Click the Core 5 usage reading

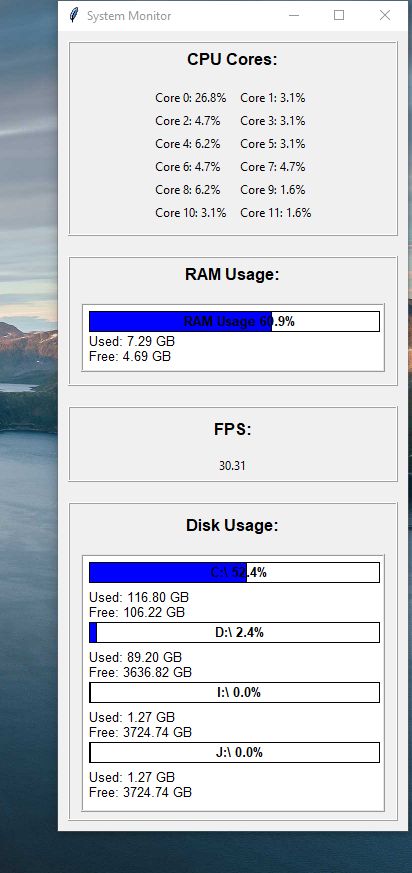[273, 144]
